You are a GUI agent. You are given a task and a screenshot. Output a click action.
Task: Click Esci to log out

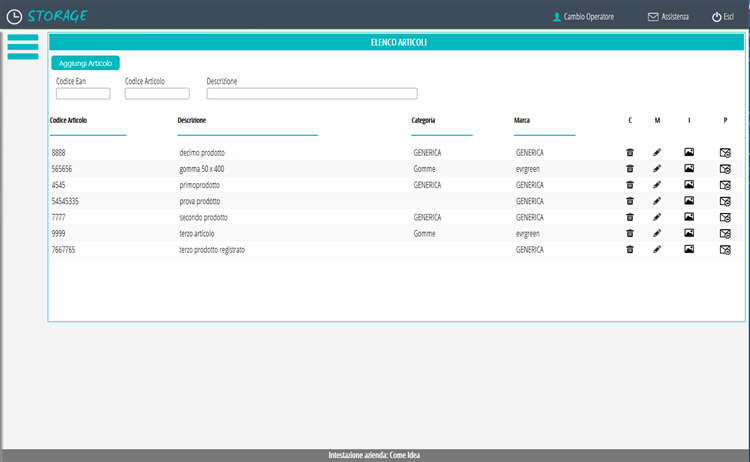click(x=723, y=17)
